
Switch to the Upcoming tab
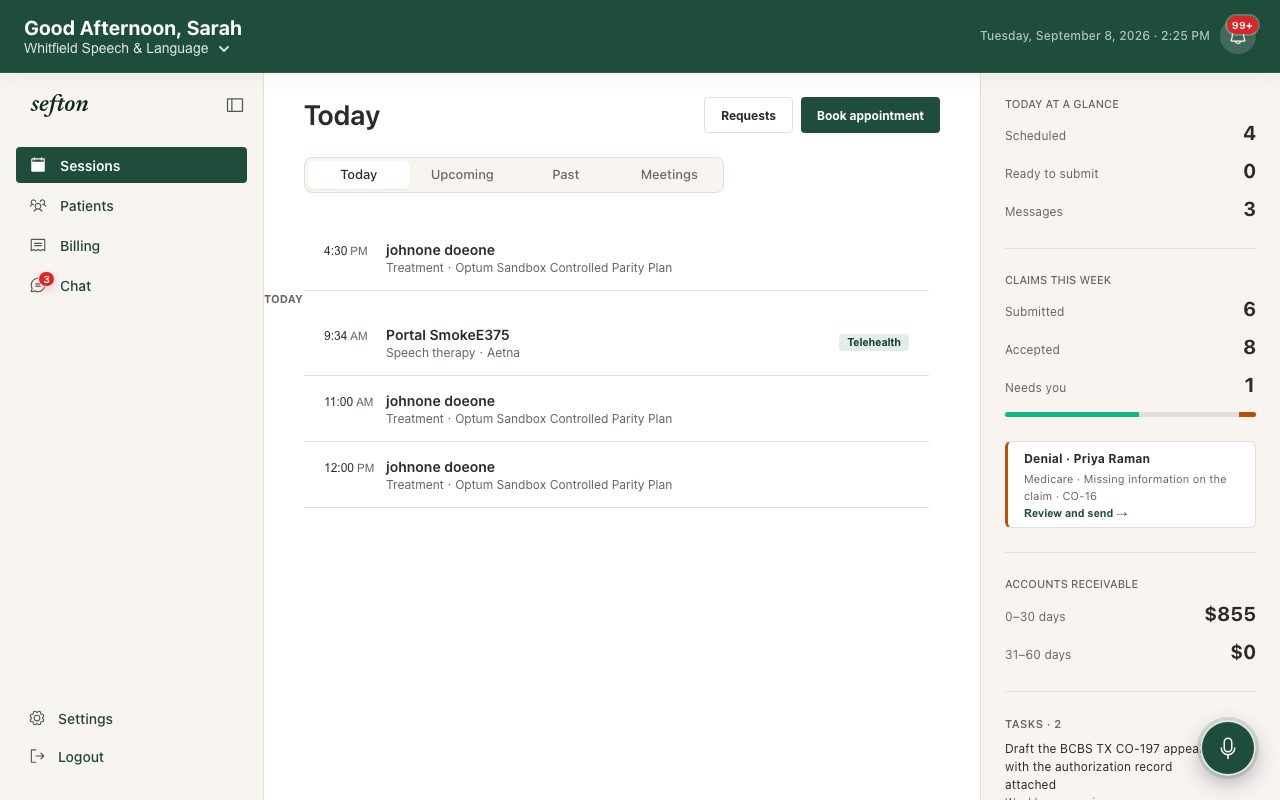point(462,174)
